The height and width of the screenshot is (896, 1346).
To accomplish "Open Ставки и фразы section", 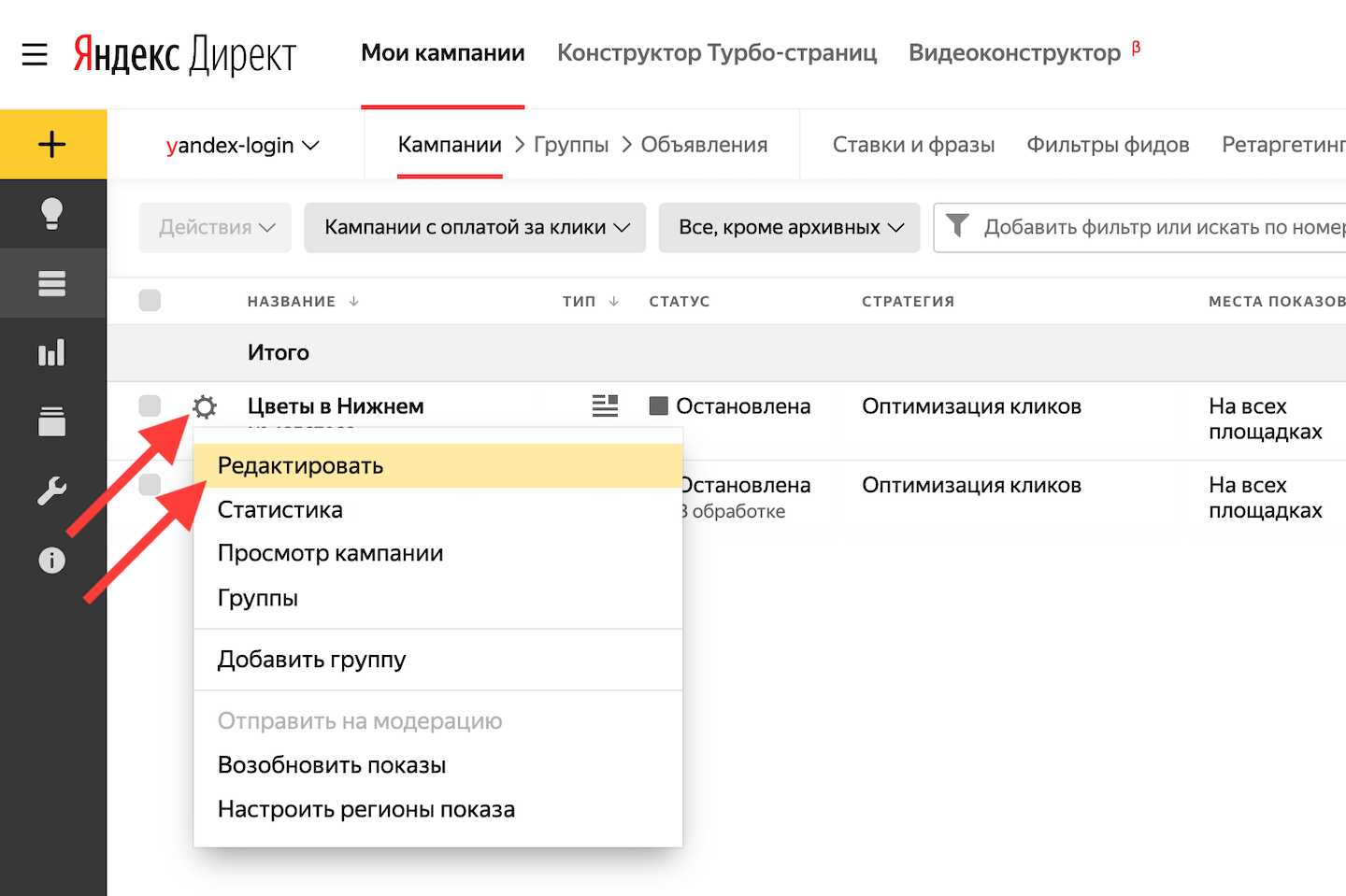I will (x=913, y=145).
